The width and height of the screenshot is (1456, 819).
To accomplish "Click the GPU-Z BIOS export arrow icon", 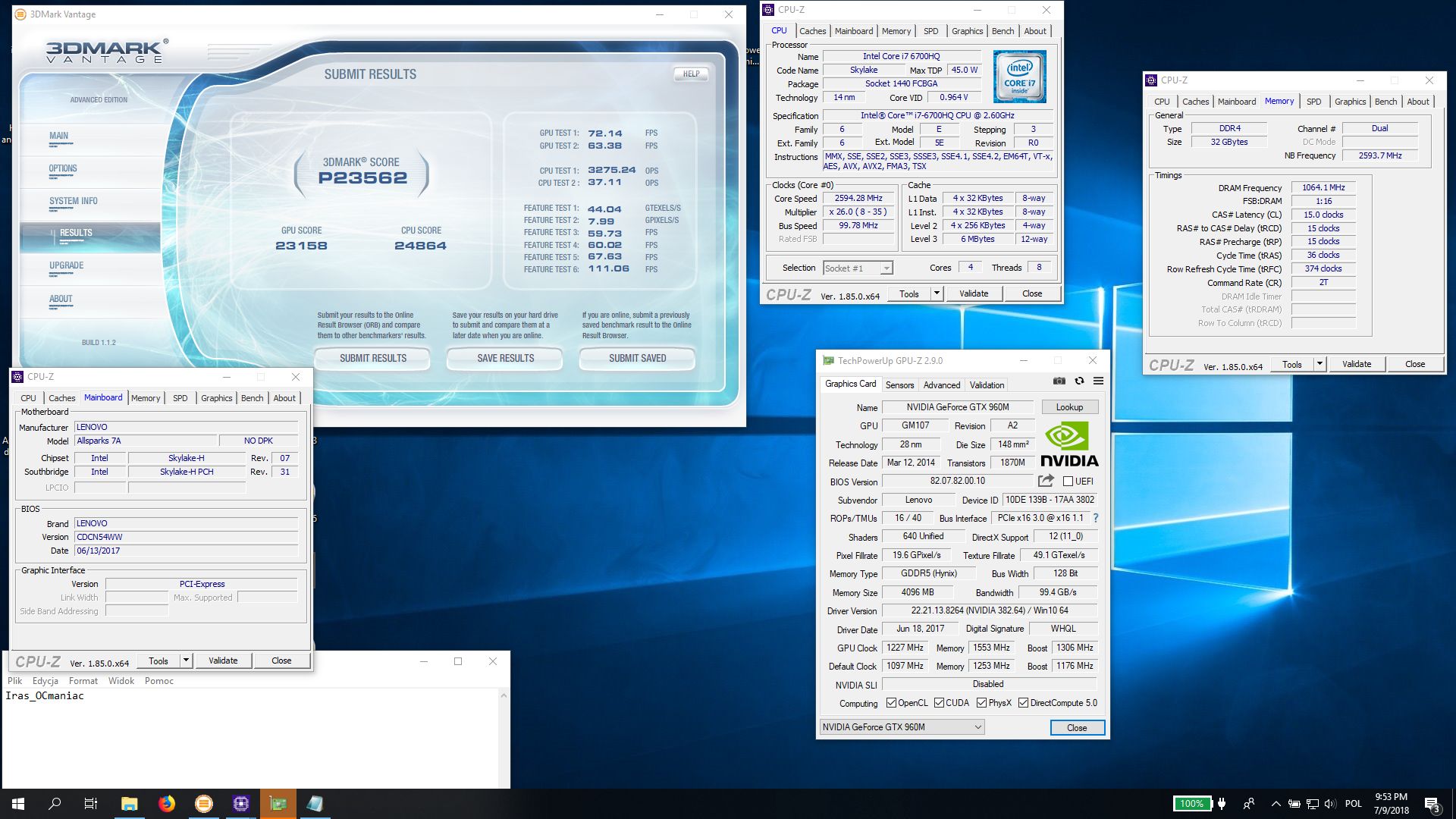I will (1046, 480).
